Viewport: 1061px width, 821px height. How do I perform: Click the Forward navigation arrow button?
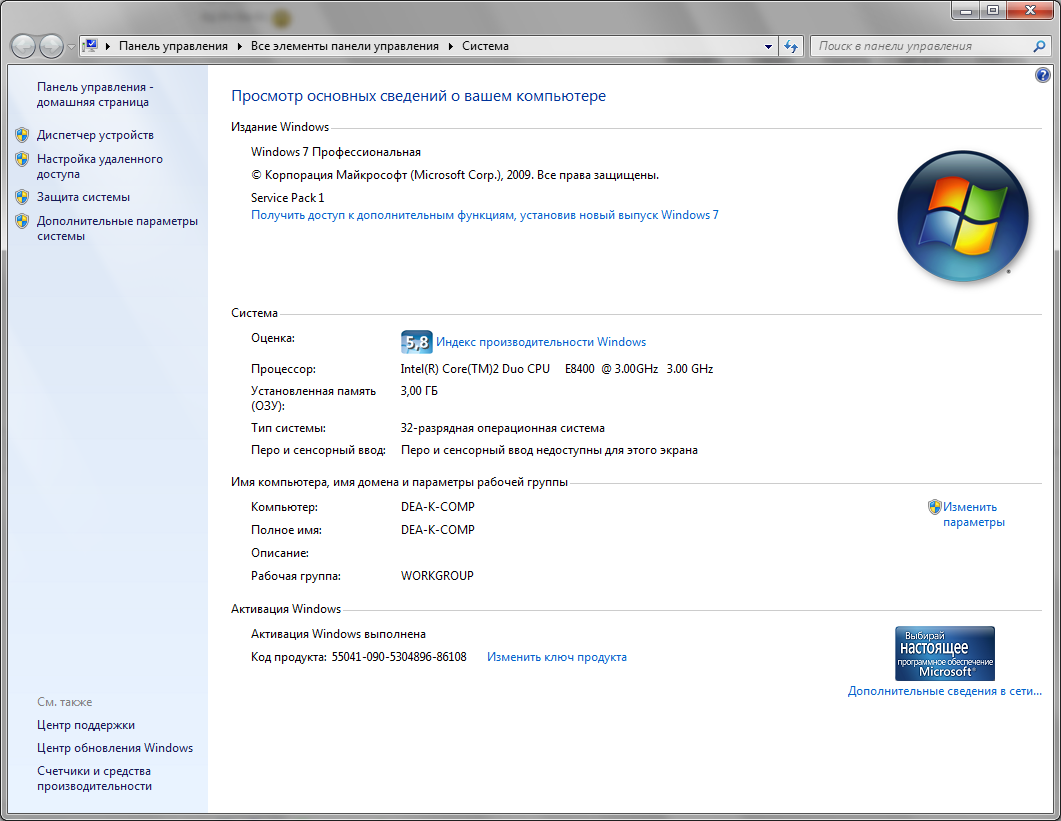51,46
